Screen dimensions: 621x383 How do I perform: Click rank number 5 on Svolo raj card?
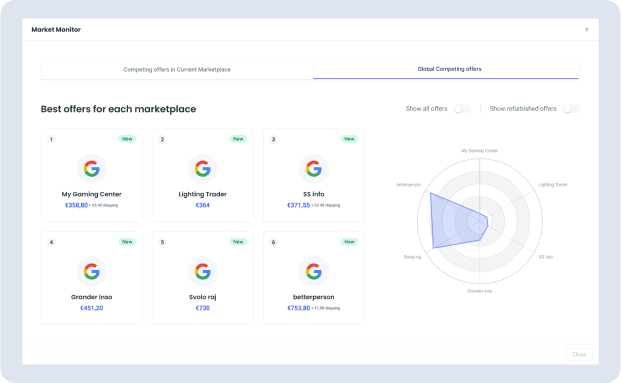[162, 242]
